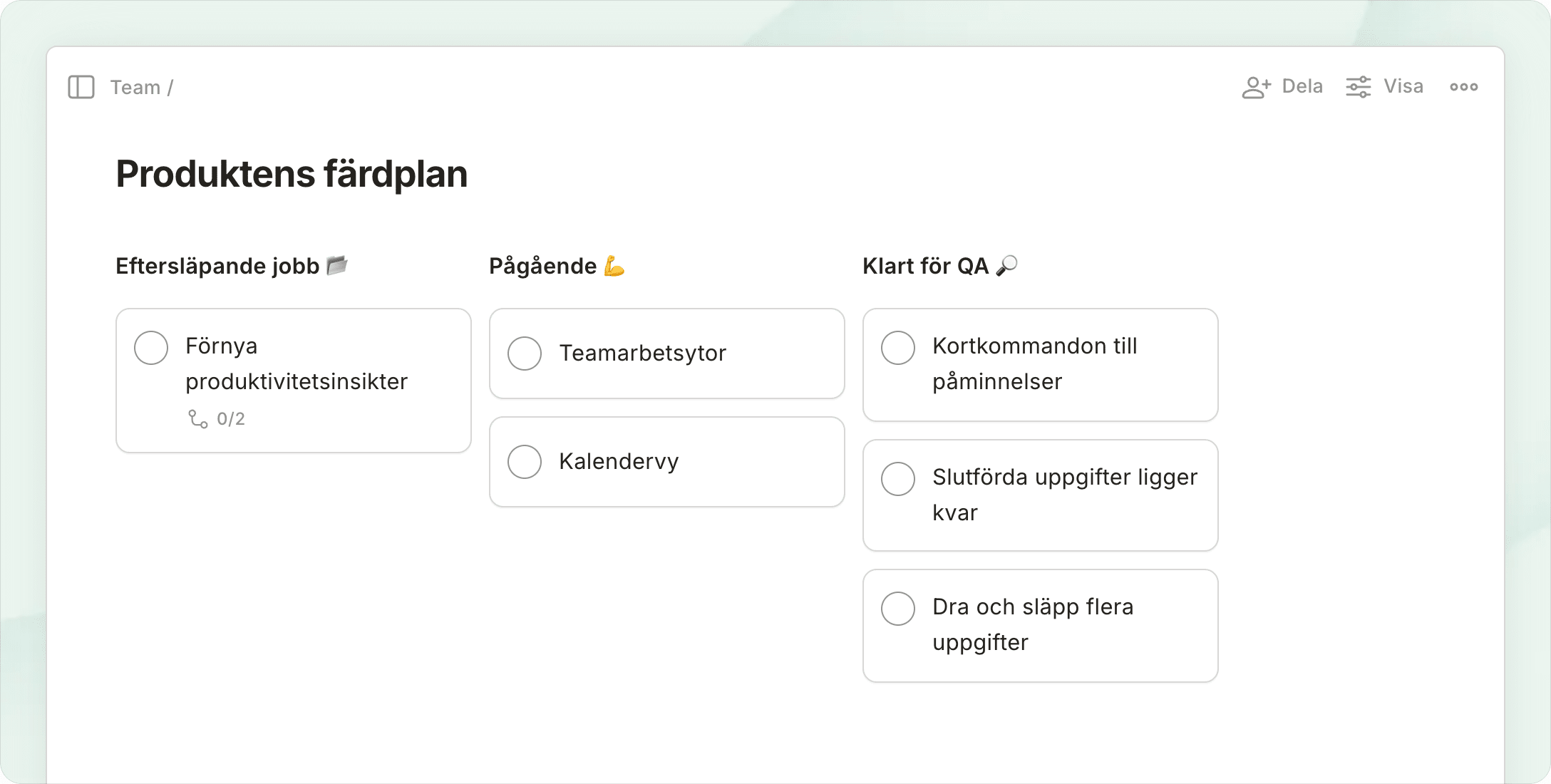Viewport: 1551px width, 784px height.
Task: Select the Pågående section header
Action: click(x=542, y=266)
